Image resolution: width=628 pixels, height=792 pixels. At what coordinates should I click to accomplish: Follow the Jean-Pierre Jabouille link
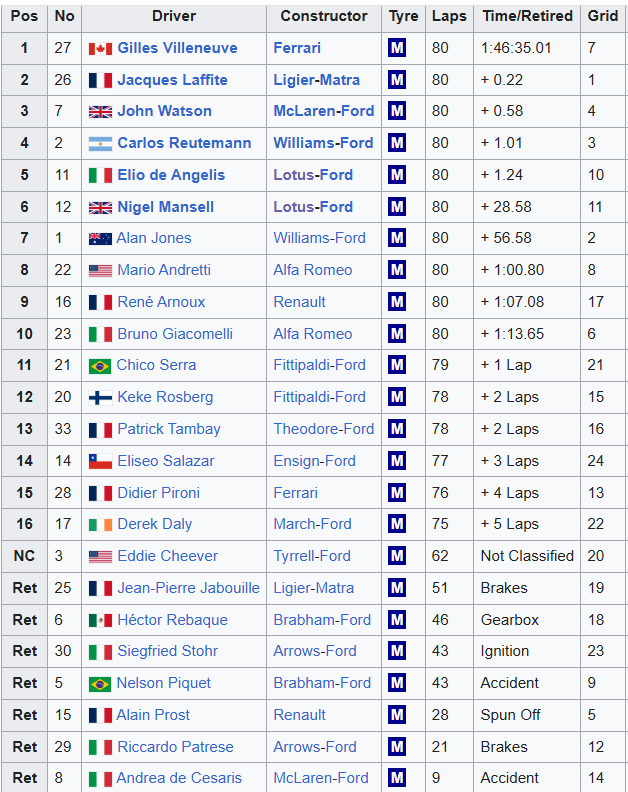188,587
